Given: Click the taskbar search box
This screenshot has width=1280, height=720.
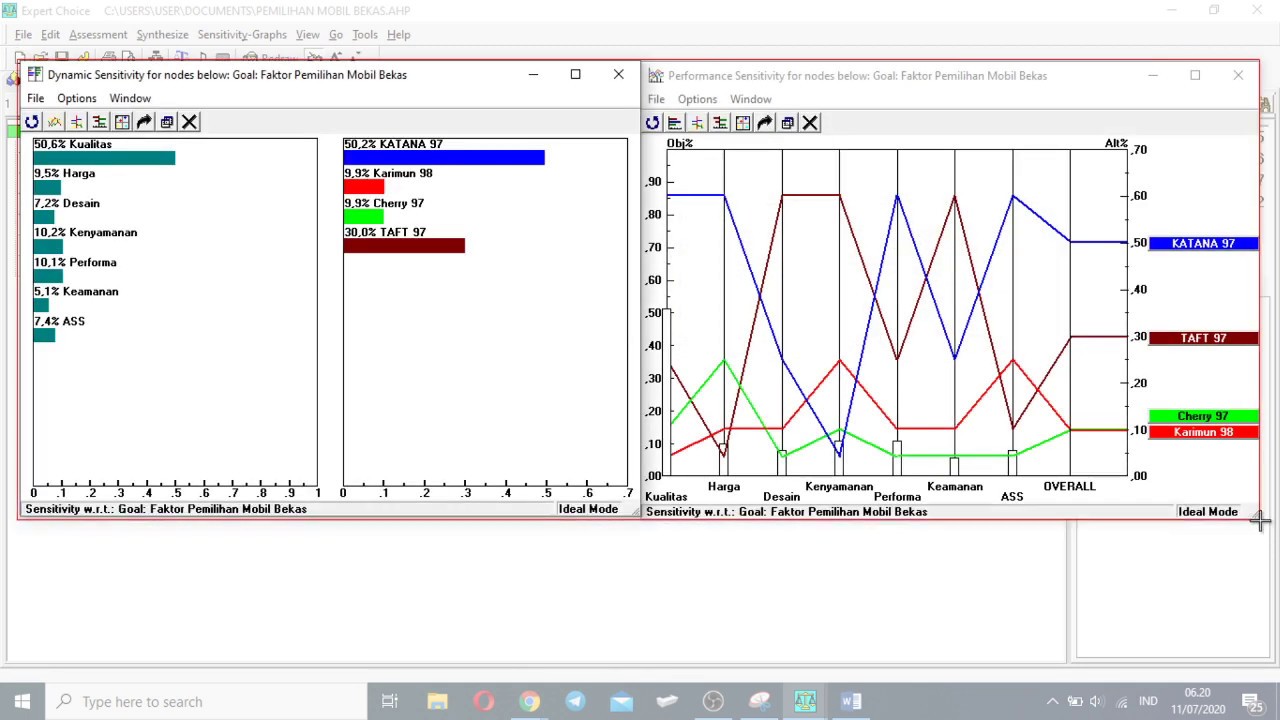Looking at the screenshot, I should point(207,702).
